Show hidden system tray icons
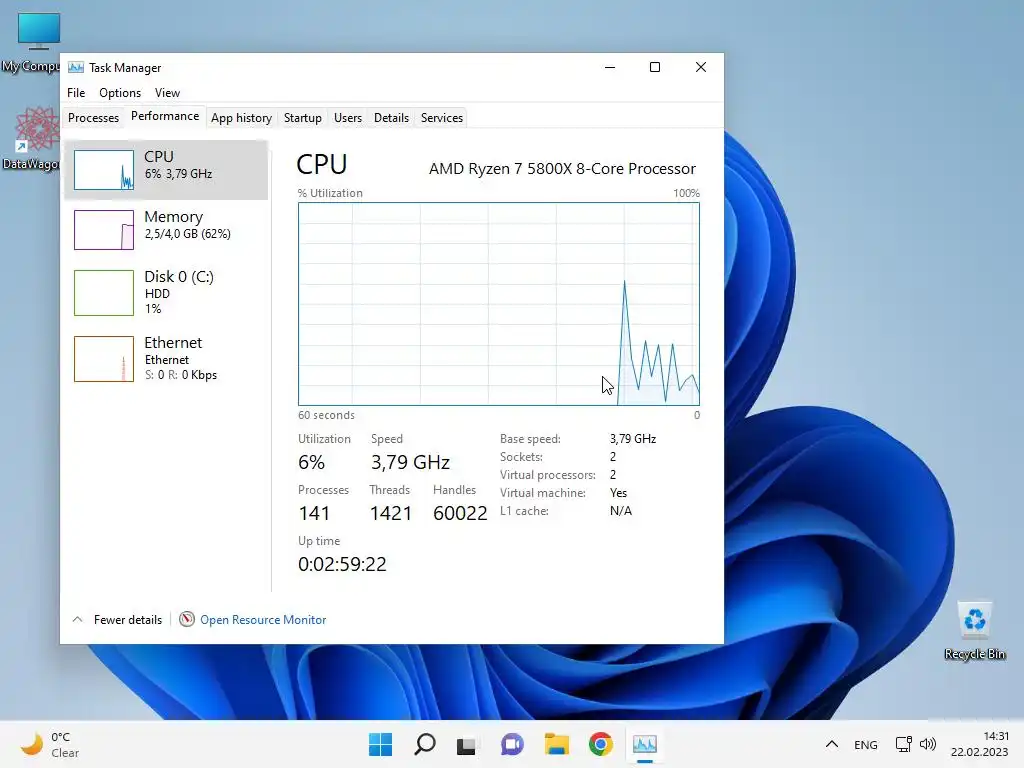This screenshot has height=768, width=1024. [x=831, y=744]
